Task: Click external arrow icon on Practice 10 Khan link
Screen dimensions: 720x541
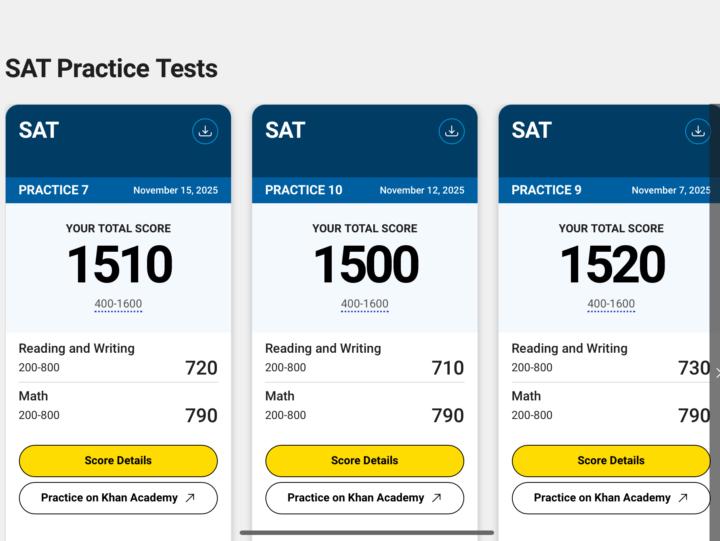Action: pos(436,498)
